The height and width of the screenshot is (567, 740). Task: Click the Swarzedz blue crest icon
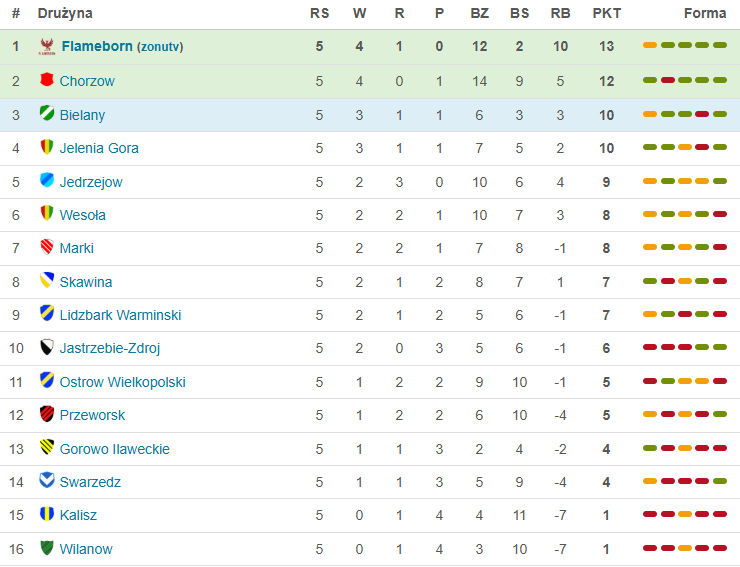point(46,481)
